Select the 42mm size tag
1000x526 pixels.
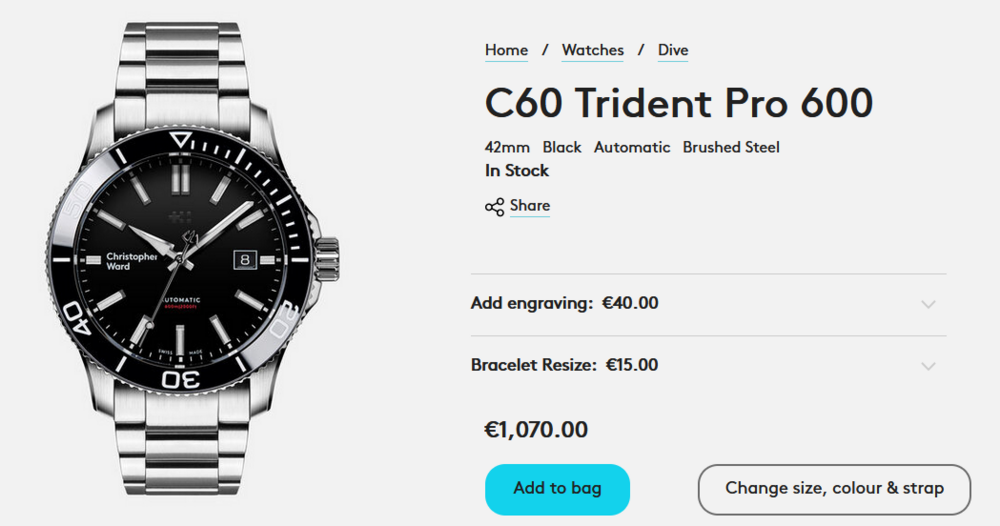click(507, 147)
